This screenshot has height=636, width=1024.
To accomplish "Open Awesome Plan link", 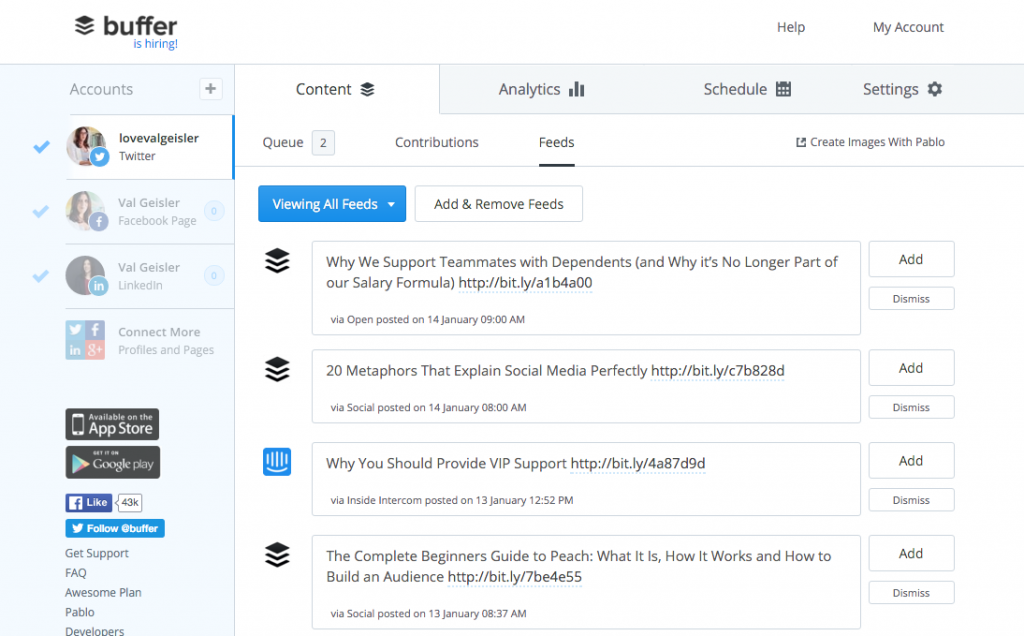I will pyautogui.click(x=103, y=592).
